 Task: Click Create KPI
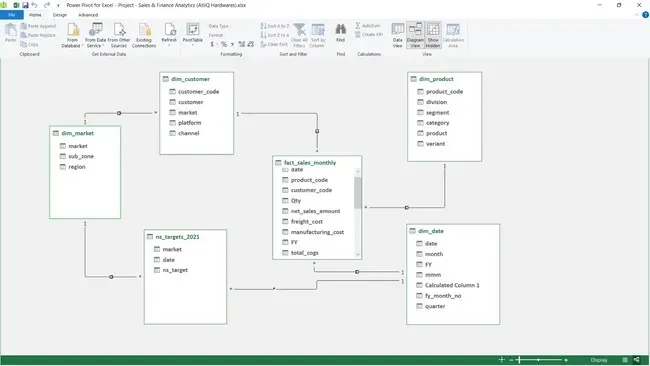tap(369, 35)
